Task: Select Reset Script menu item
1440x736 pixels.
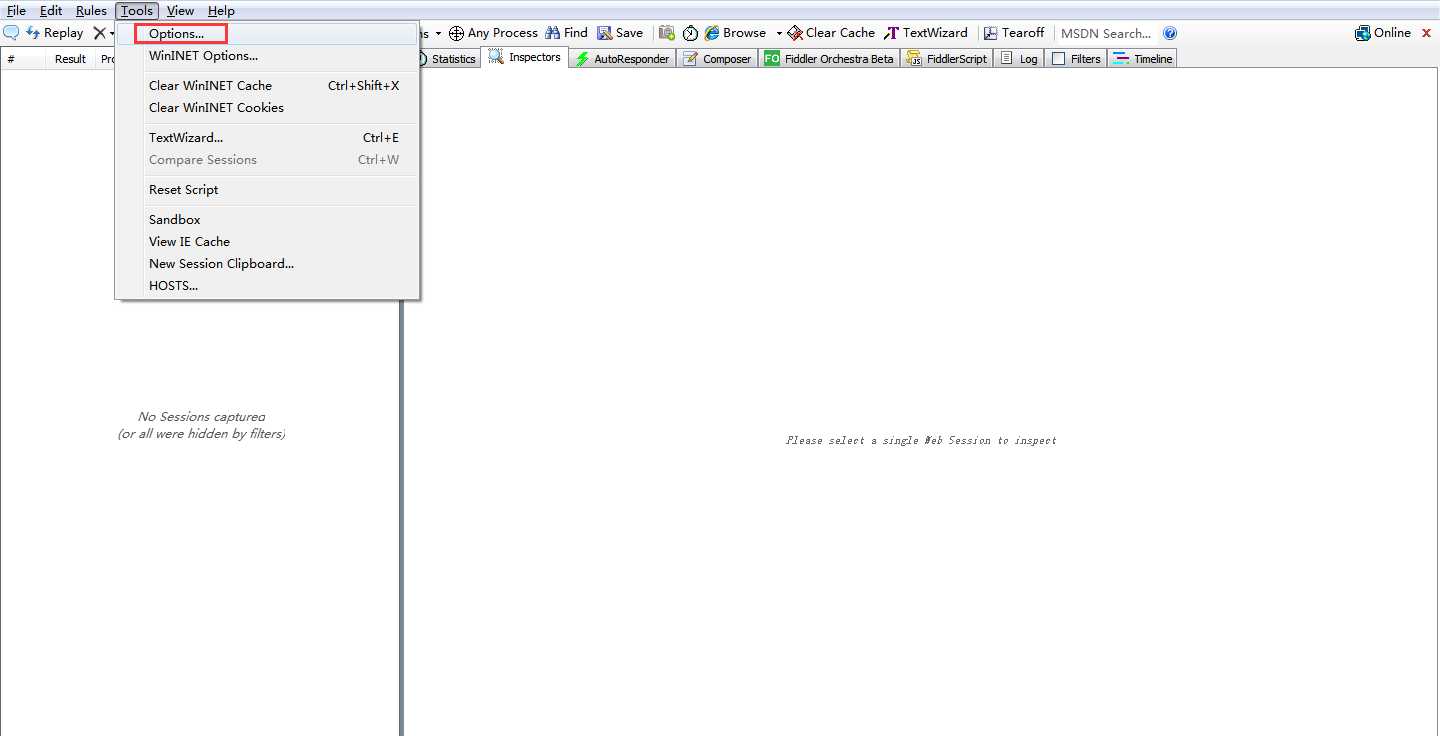Action: coord(267,190)
